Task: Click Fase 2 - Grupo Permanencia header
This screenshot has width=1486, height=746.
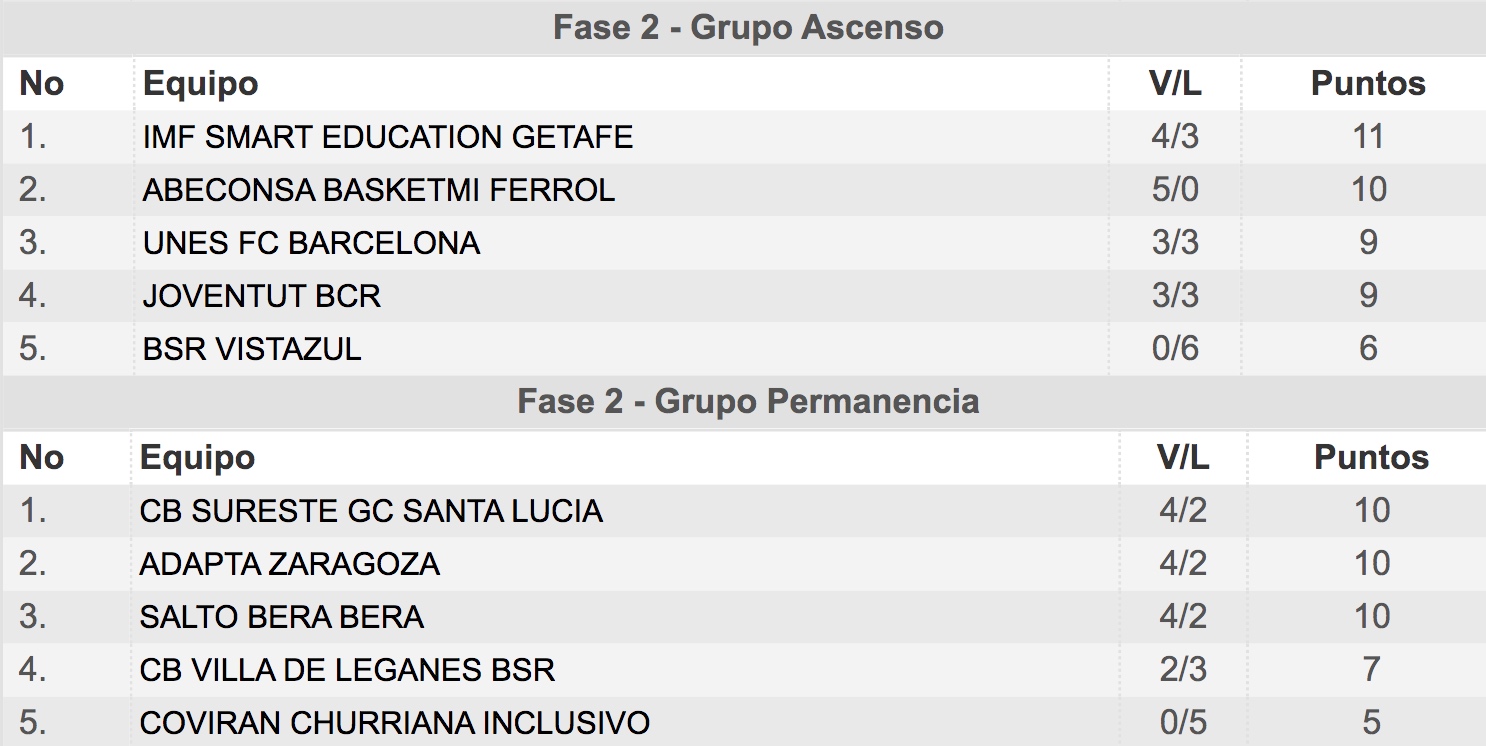Action: [748, 402]
